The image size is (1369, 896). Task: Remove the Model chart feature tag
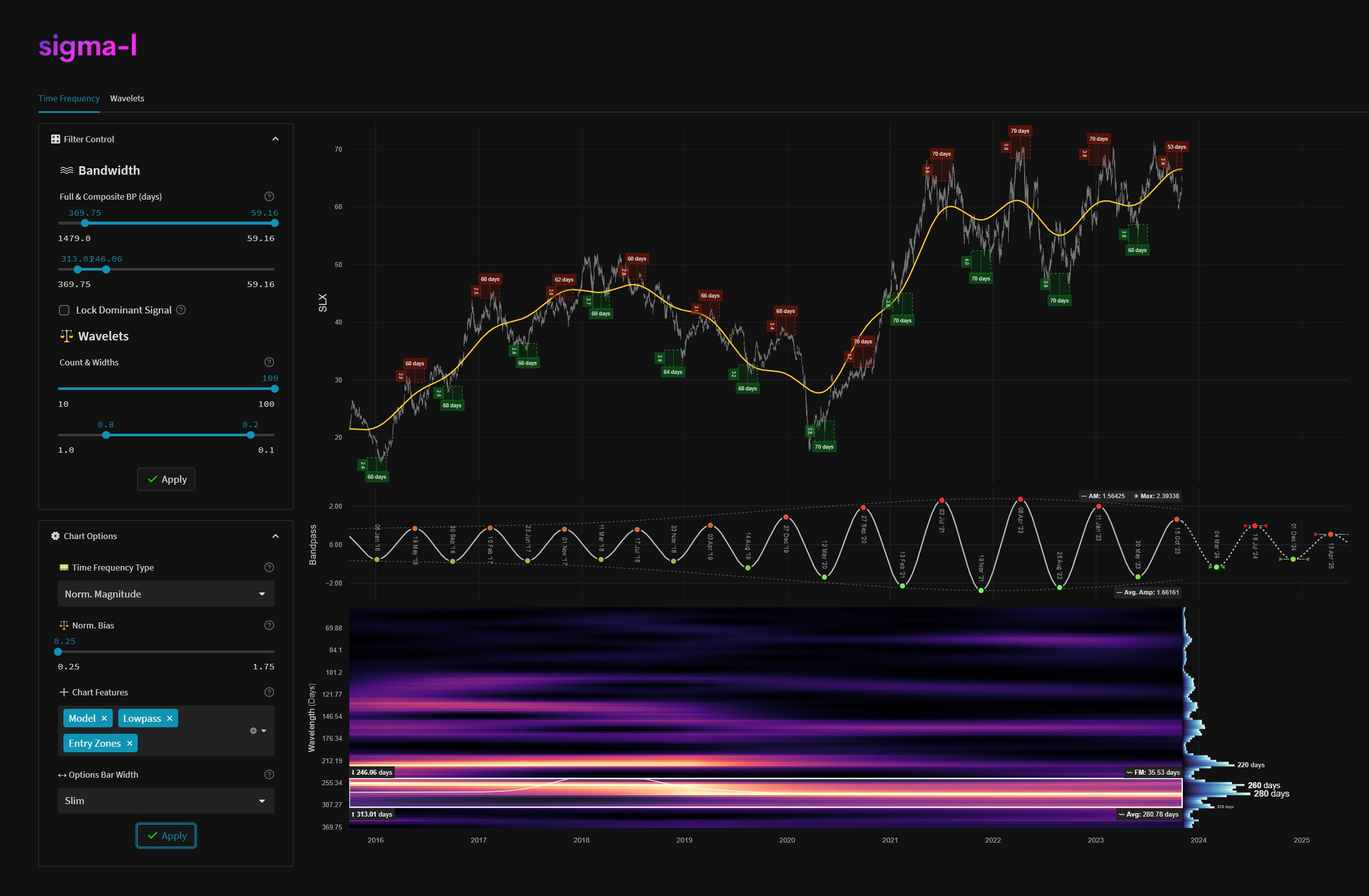pos(104,718)
